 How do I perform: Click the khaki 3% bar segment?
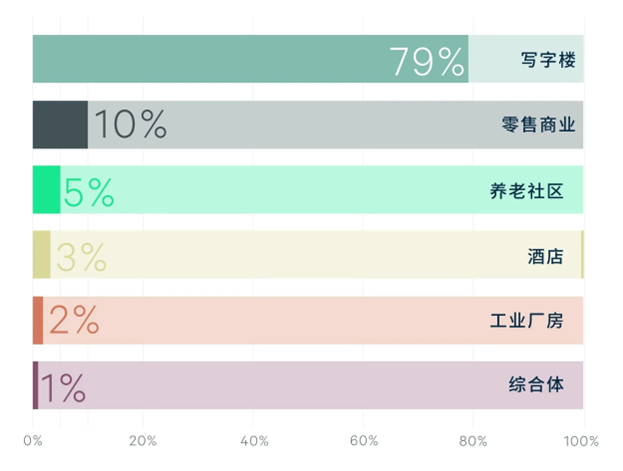(x=42, y=255)
